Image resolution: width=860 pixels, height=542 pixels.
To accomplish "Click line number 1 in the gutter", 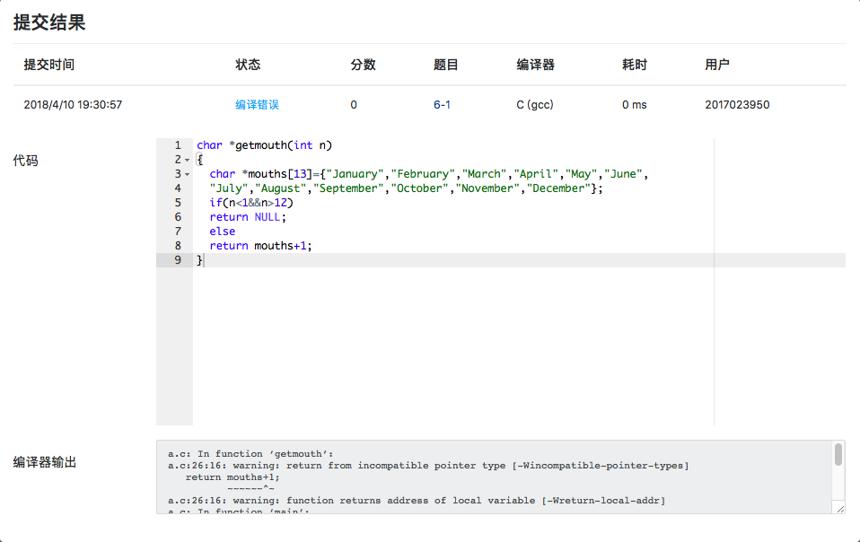I will [x=178, y=145].
